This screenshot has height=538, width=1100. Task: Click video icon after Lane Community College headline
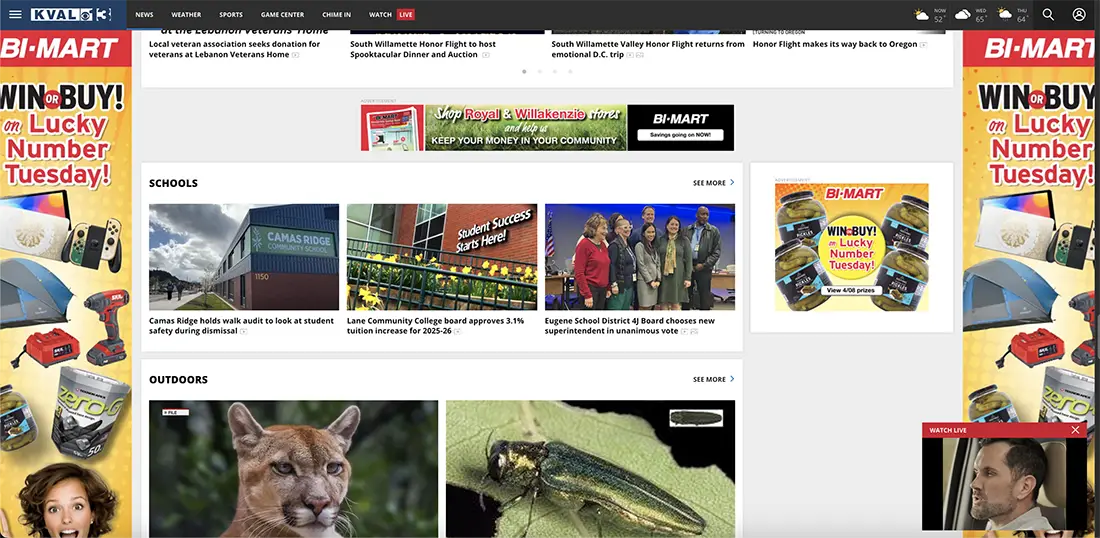[x=457, y=331]
